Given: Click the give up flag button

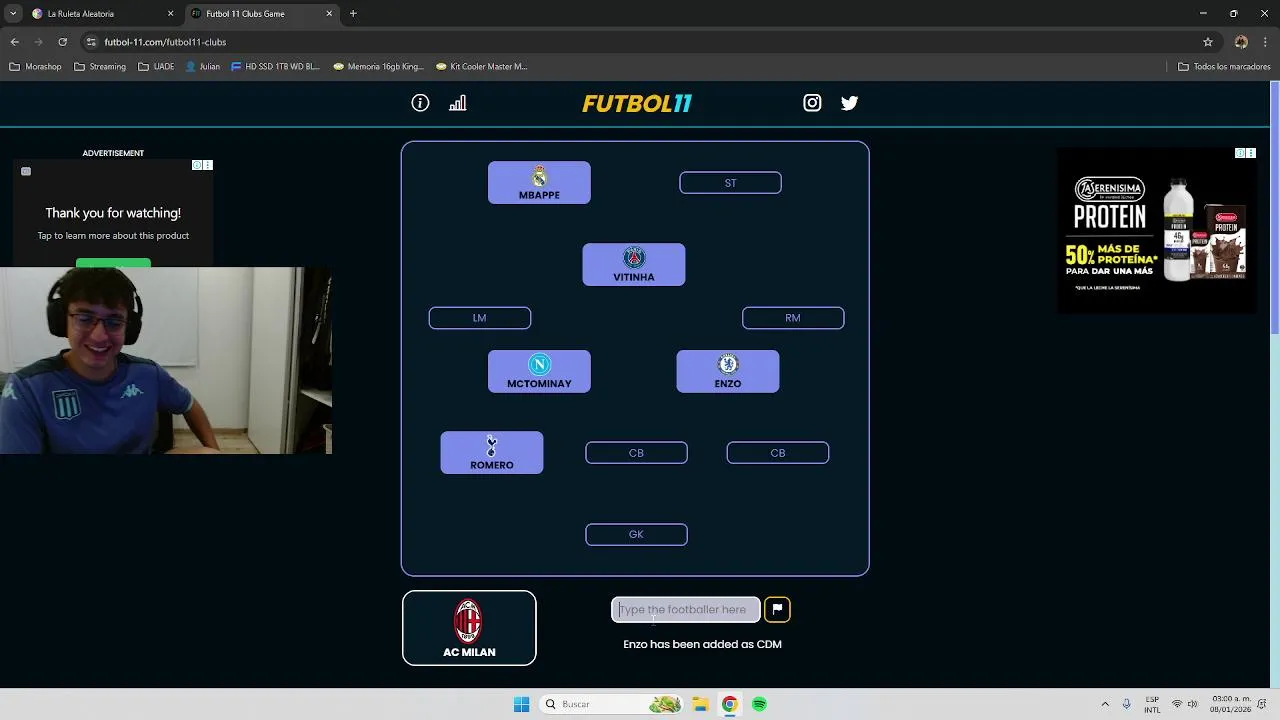Looking at the screenshot, I should click(x=777, y=609).
